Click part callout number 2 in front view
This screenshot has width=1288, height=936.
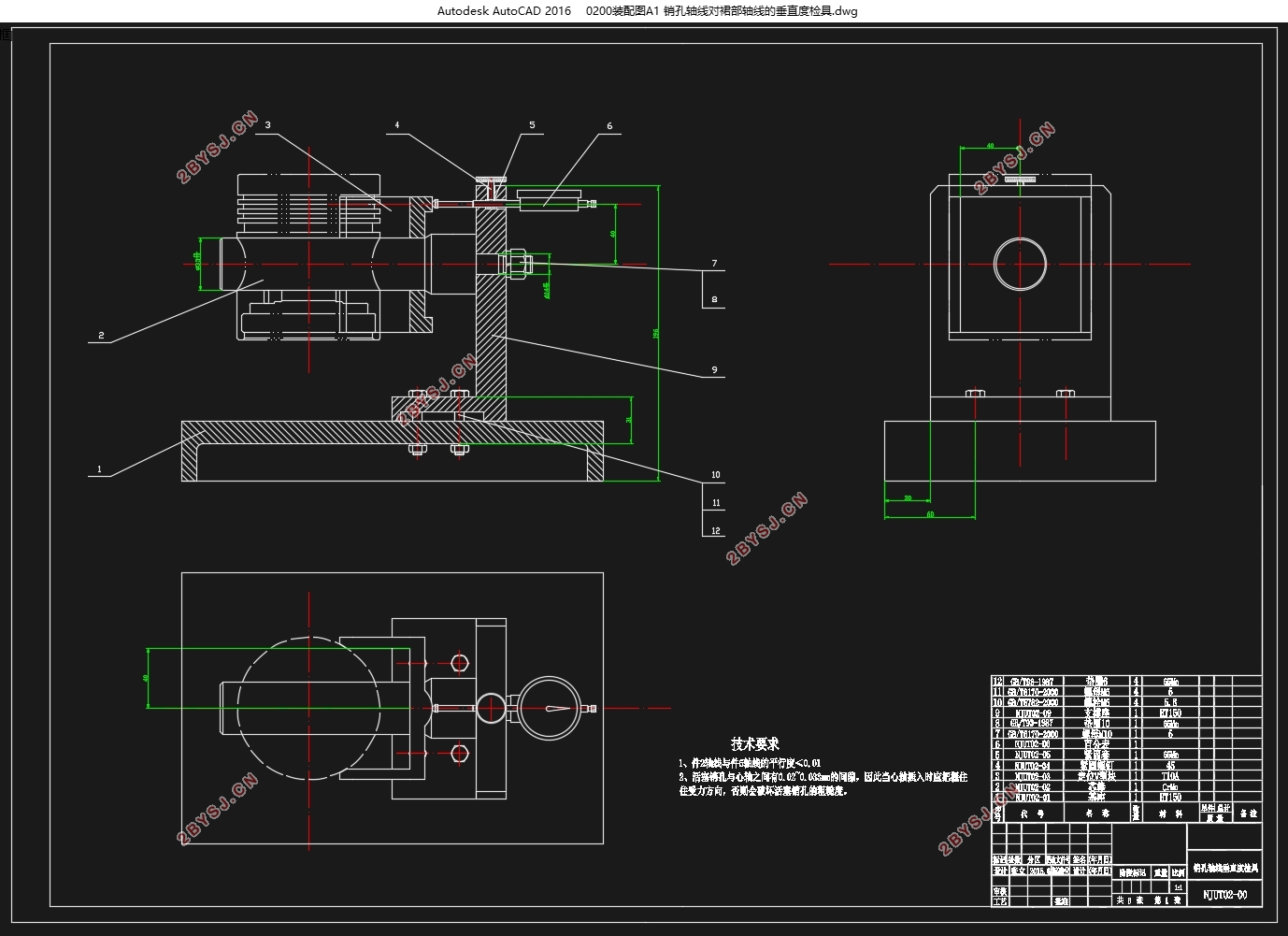point(100,336)
